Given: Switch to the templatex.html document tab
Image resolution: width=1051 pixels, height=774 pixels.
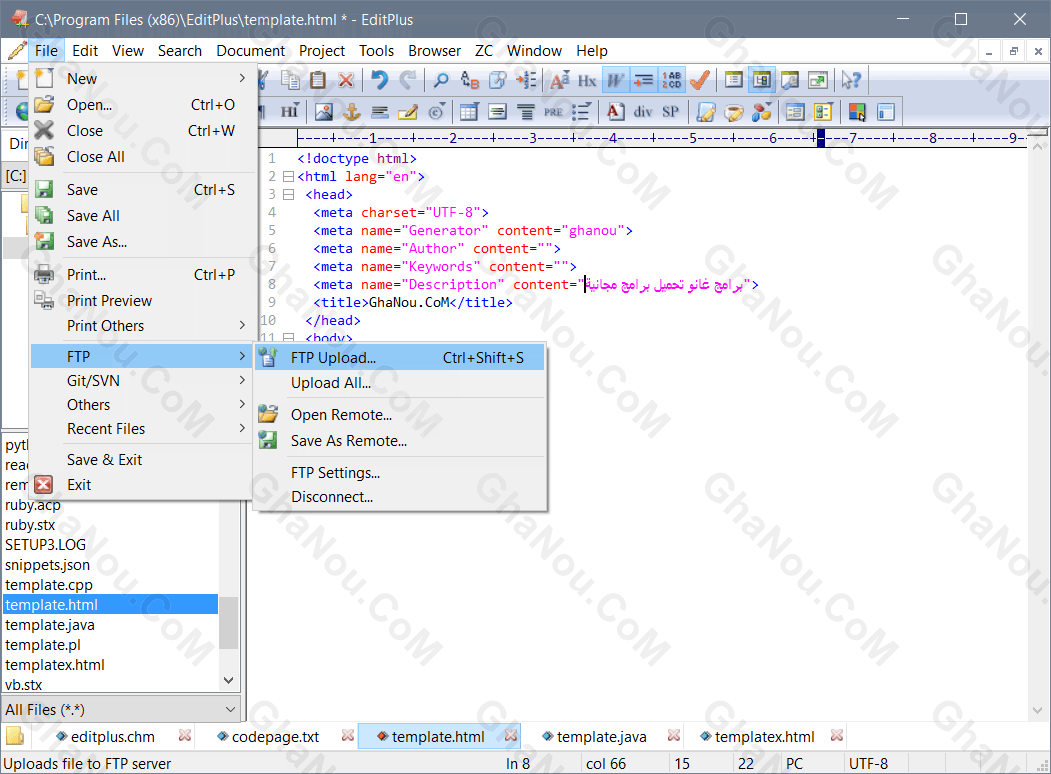Looking at the screenshot, I should click(765, 737).
